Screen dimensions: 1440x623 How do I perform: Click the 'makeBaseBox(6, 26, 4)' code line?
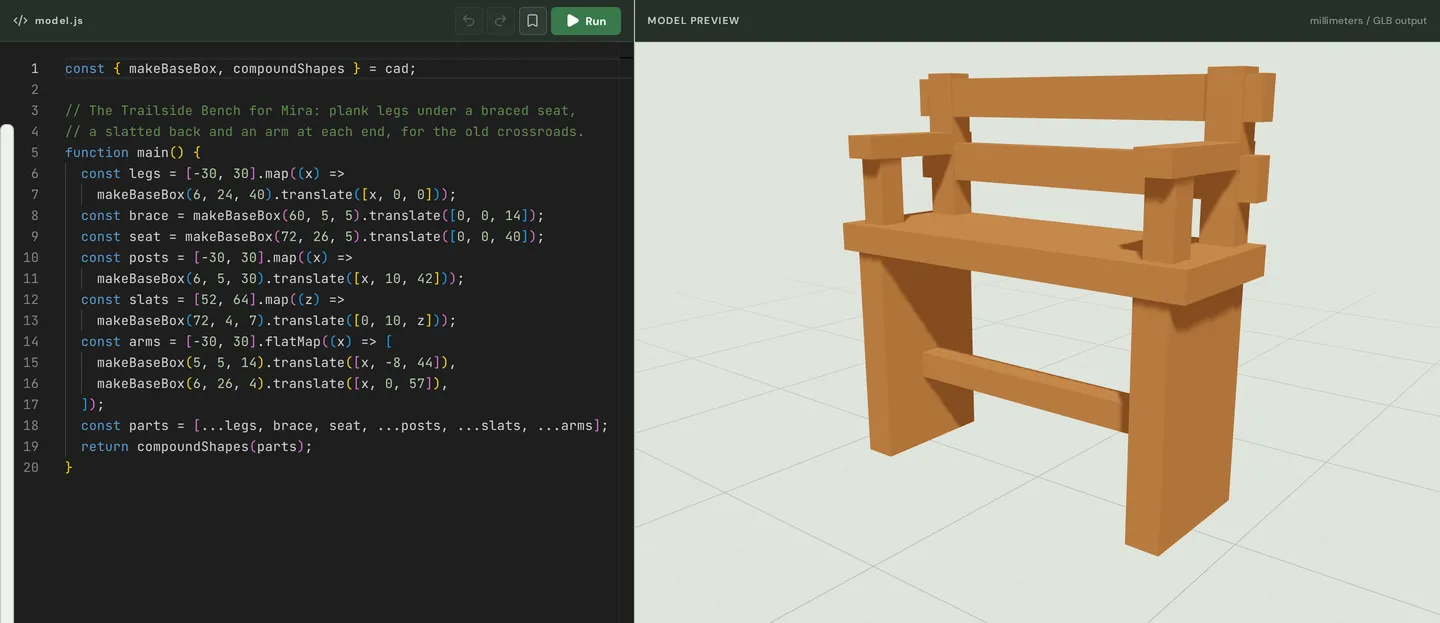273,384
